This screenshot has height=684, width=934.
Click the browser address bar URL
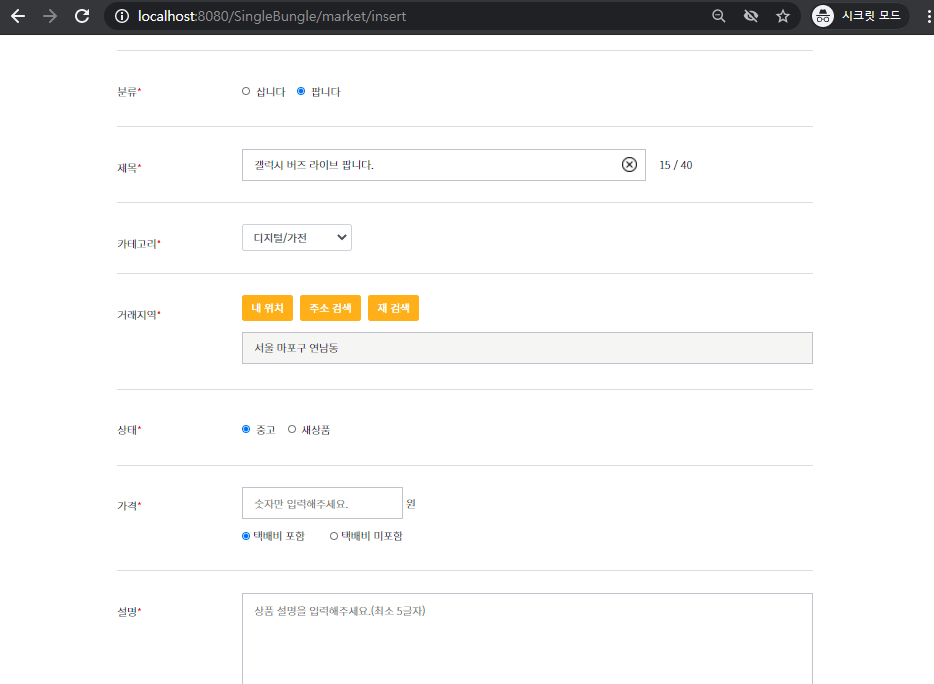[x=300, y=16]
